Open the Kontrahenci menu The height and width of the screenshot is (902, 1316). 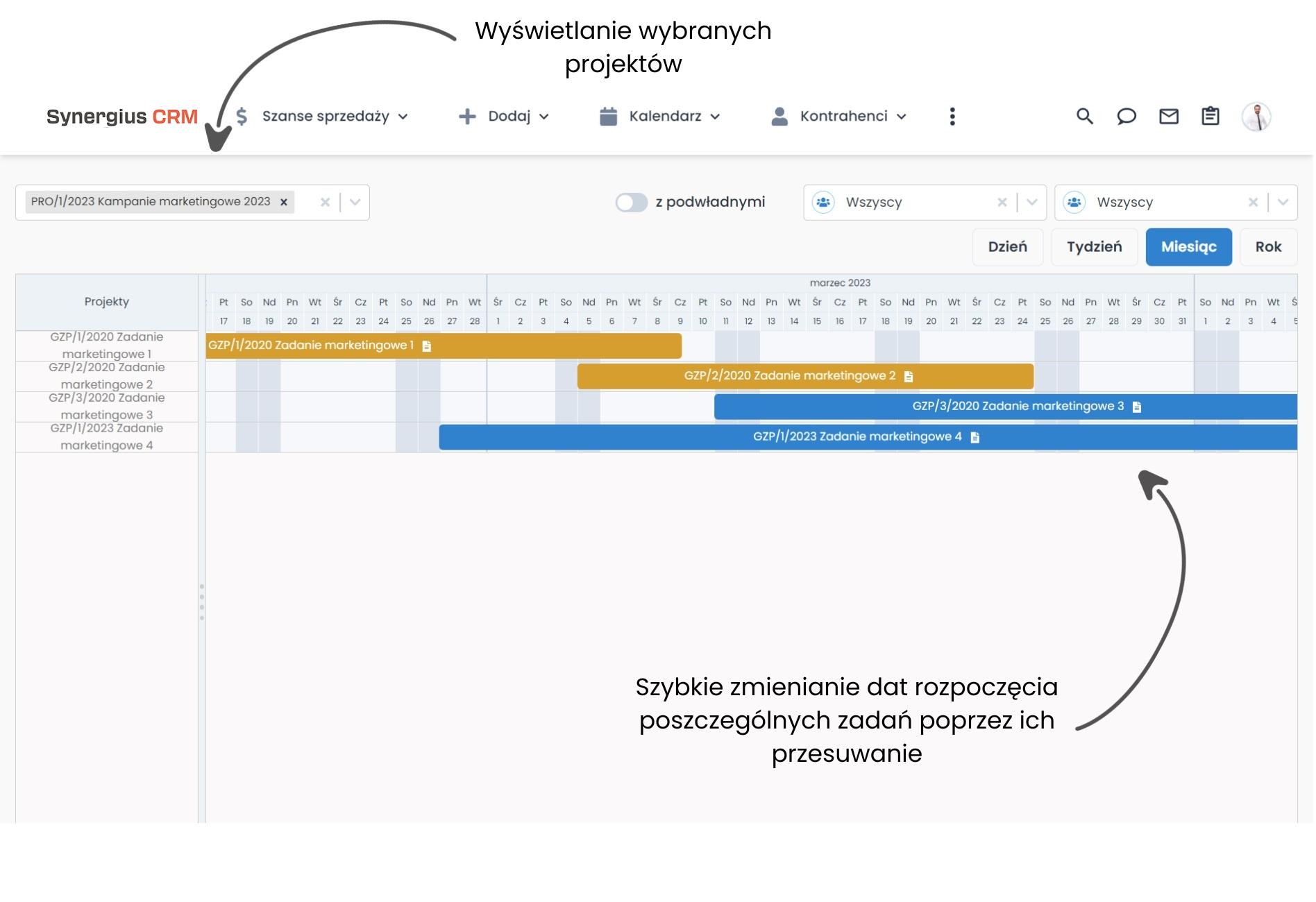point(843,116)
